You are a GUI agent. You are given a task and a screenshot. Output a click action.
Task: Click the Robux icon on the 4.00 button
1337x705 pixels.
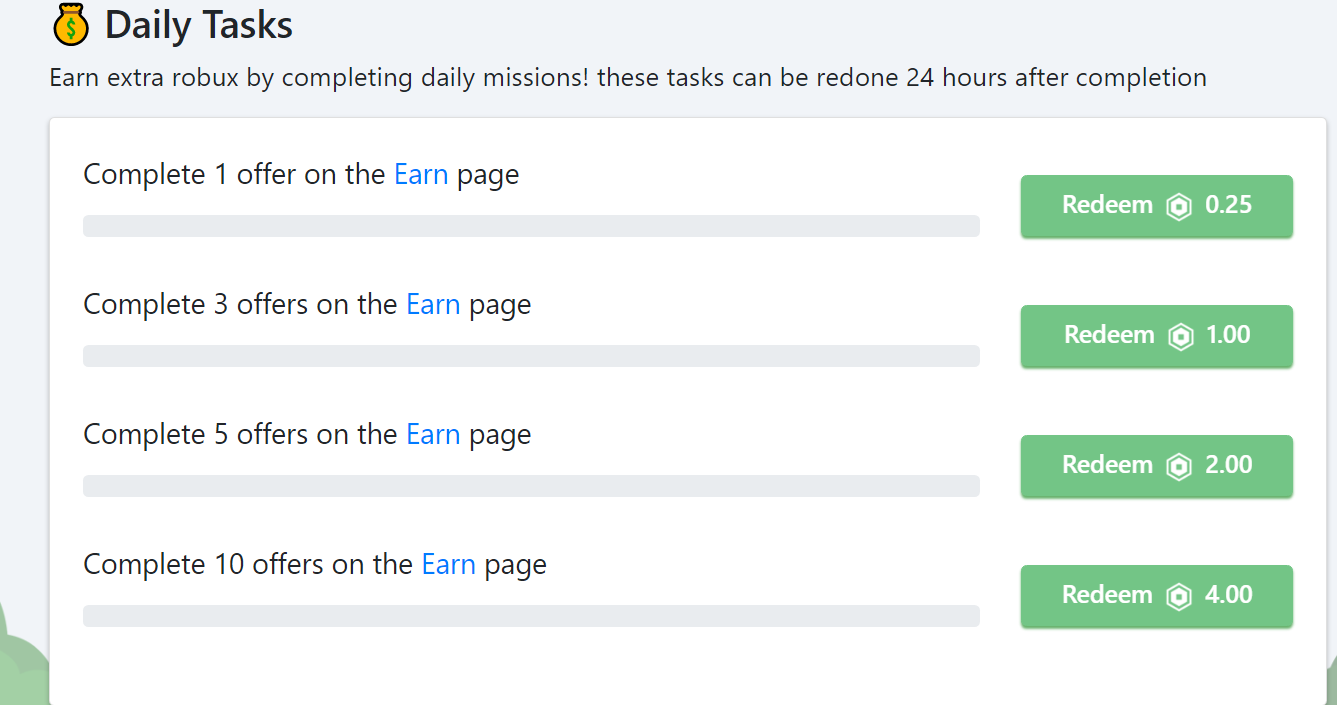click(x=1180, y=596)
